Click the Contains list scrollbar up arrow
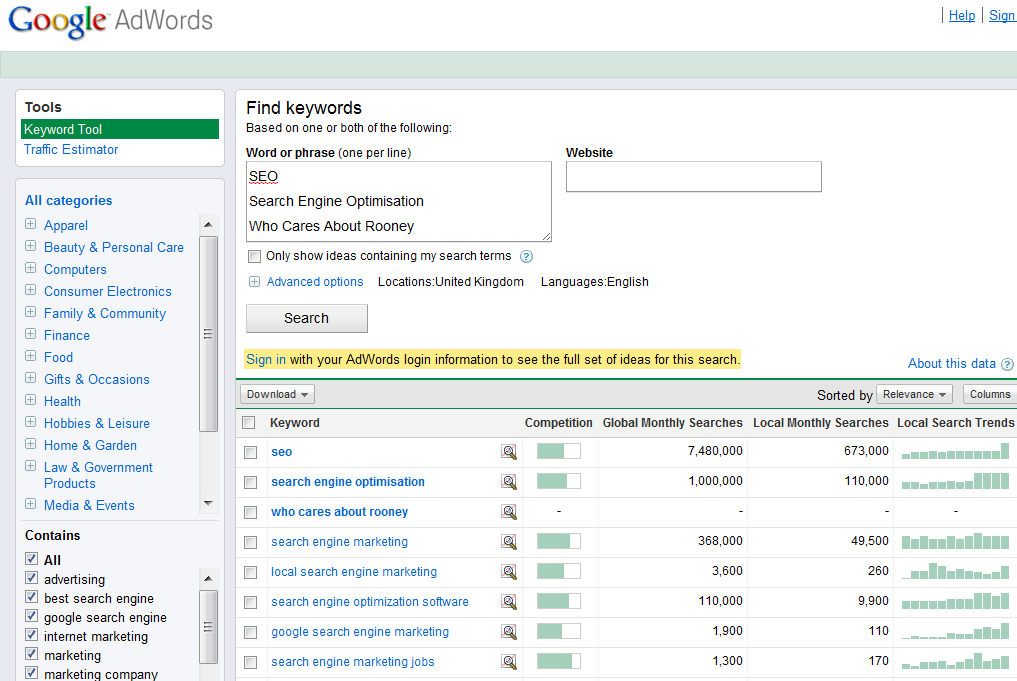 (208, 578)
